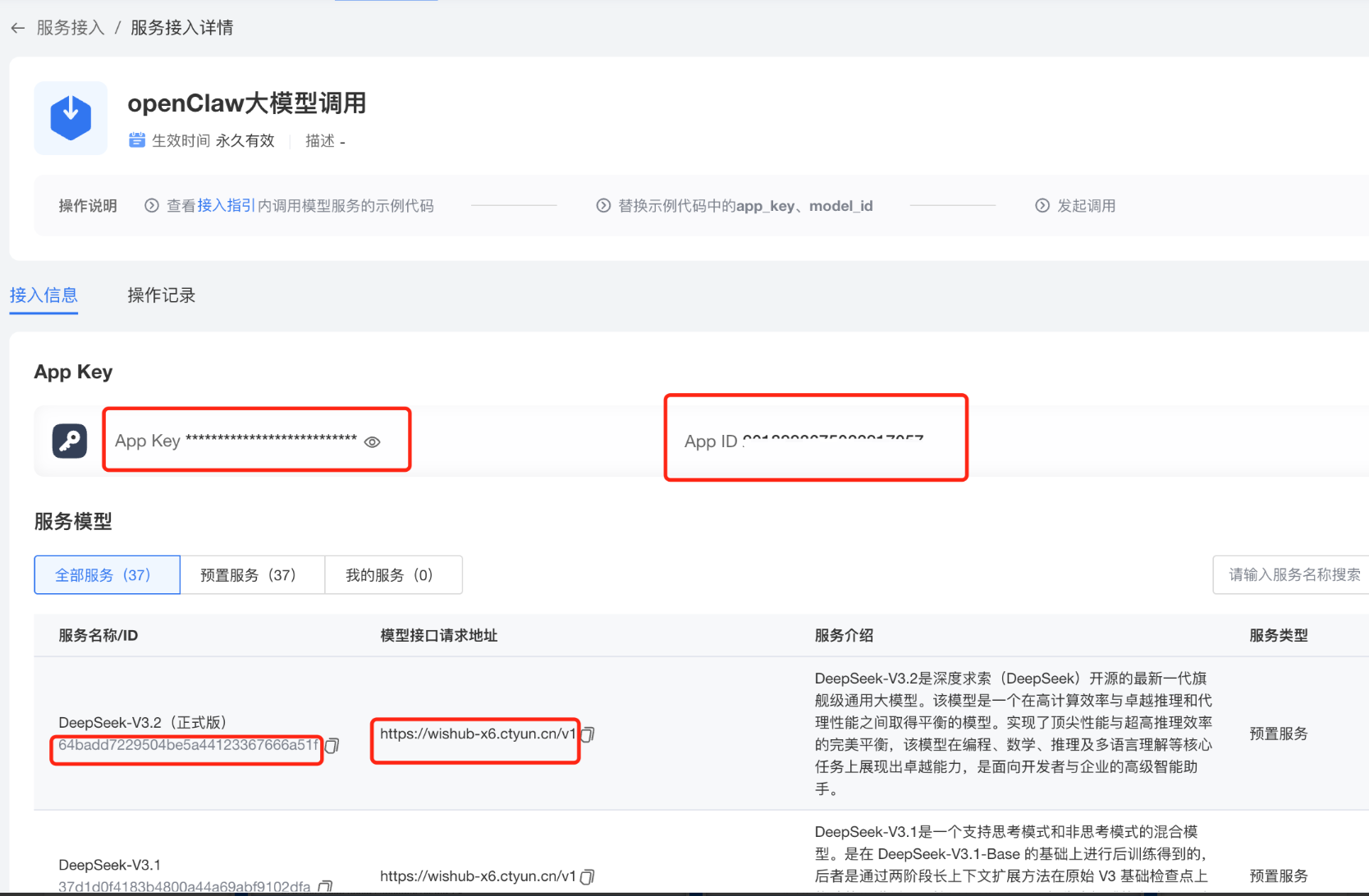Toggle App Key visibility with eye icon
Screen dimensions: 1369x896
(x=372, y=442)
